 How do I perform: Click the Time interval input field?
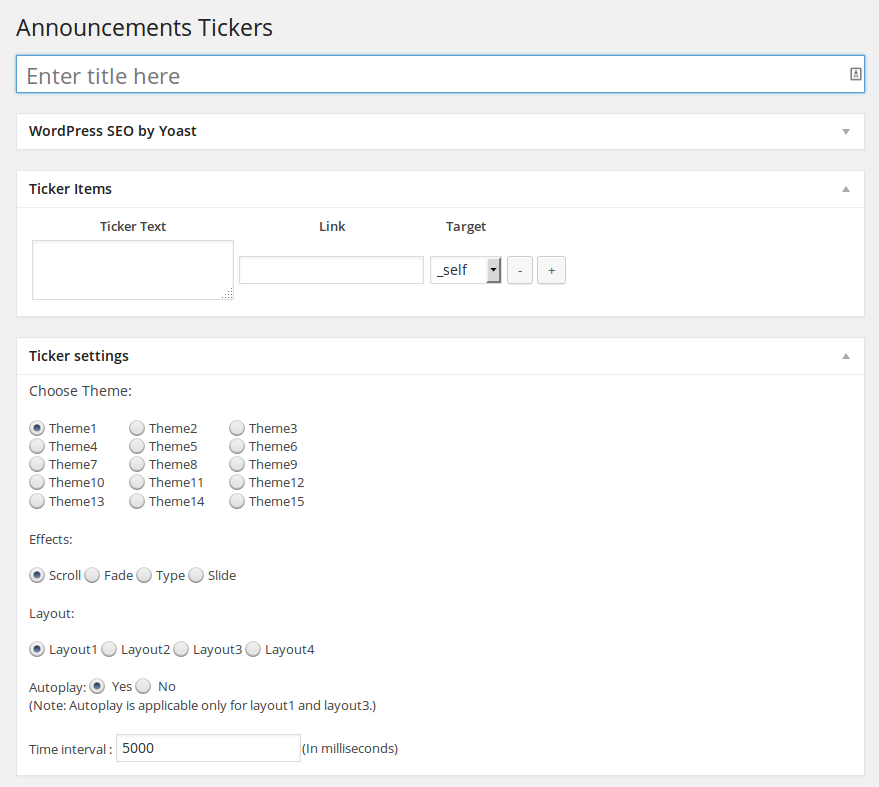click(208, 748)
